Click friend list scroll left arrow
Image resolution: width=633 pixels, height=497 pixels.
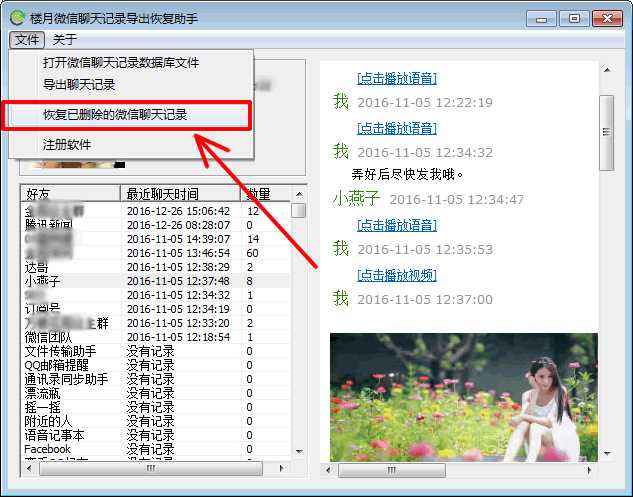pyautogui.click(x=29, y=469)
